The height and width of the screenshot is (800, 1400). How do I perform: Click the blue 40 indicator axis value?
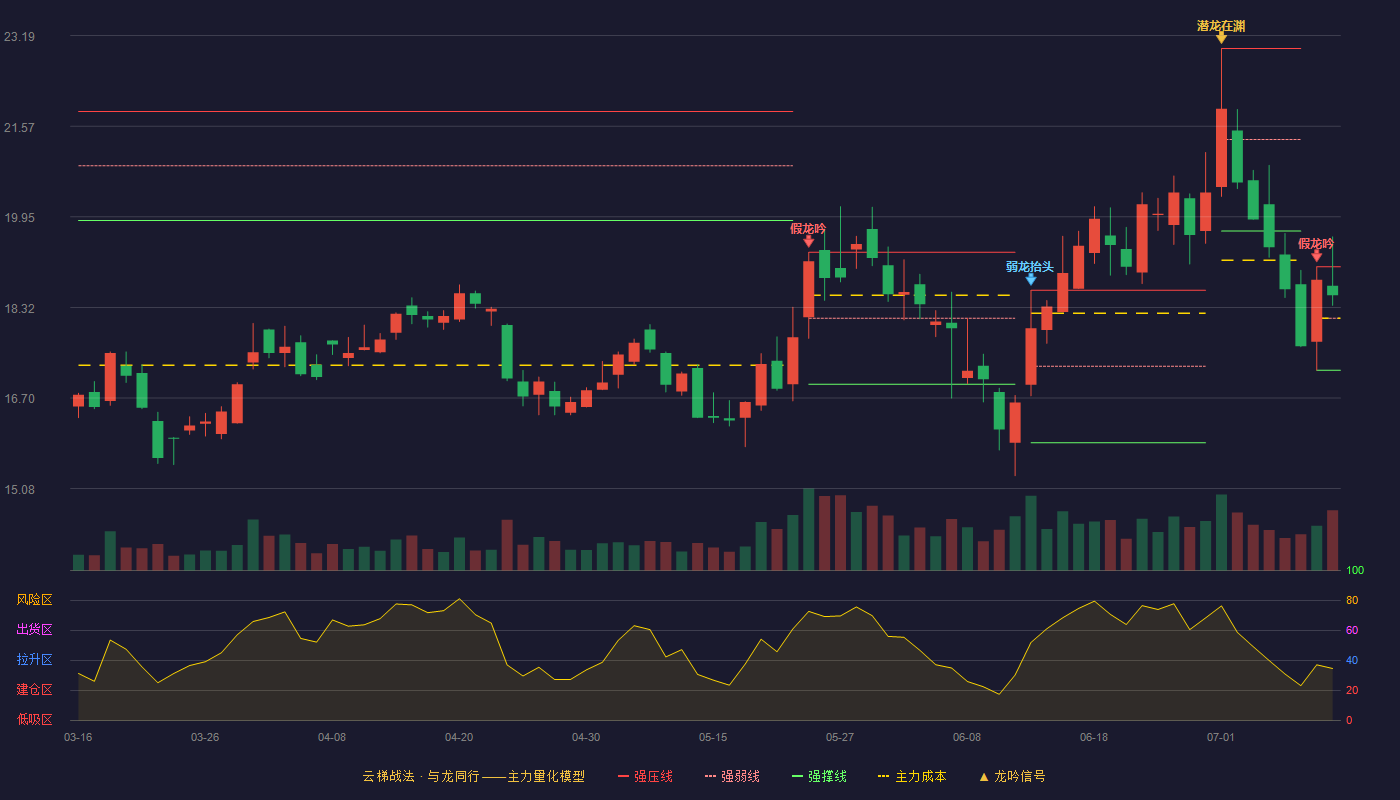(x=1352, y=660)
